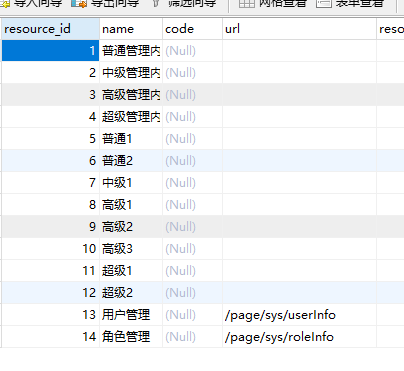Image resolution: width=404 pixels, height=371 pixels.
Task: Select the name cell 普通管理内 in row 1
Action: point(131,51)
